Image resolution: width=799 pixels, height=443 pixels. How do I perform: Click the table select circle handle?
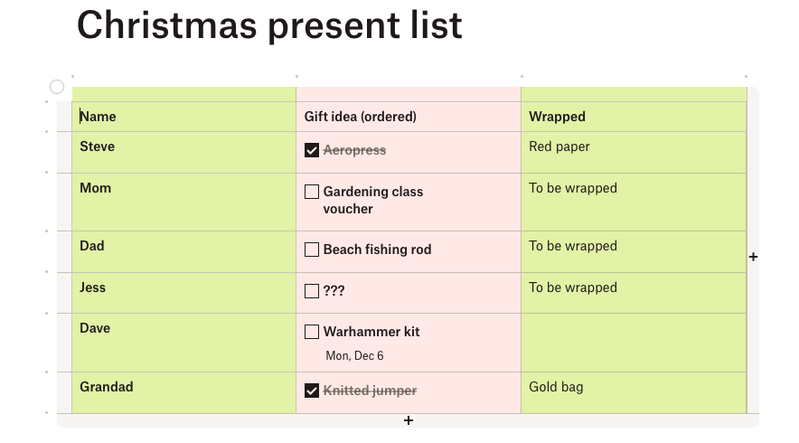click(57, 87)
